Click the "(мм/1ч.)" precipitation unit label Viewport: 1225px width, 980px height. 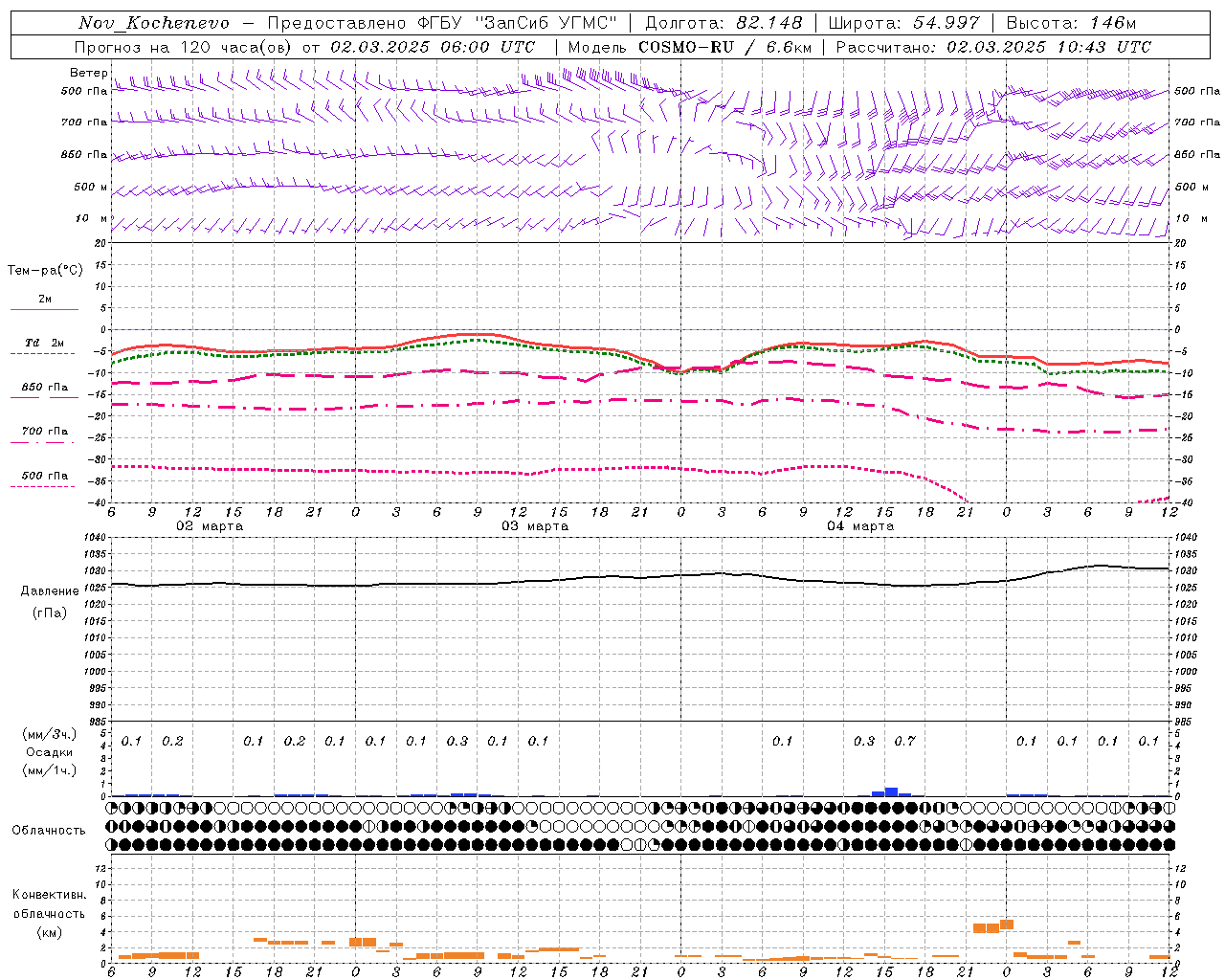pyautogui.click(x=50, y=770)
